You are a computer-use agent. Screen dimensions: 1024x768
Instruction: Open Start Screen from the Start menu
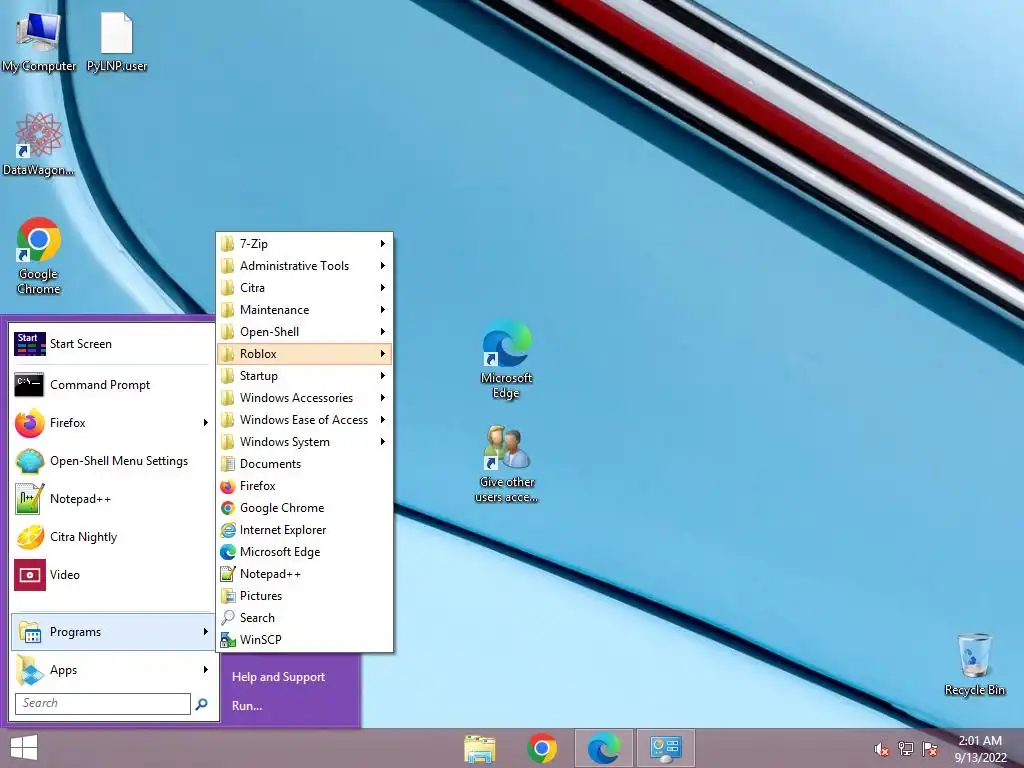[113, 344]
